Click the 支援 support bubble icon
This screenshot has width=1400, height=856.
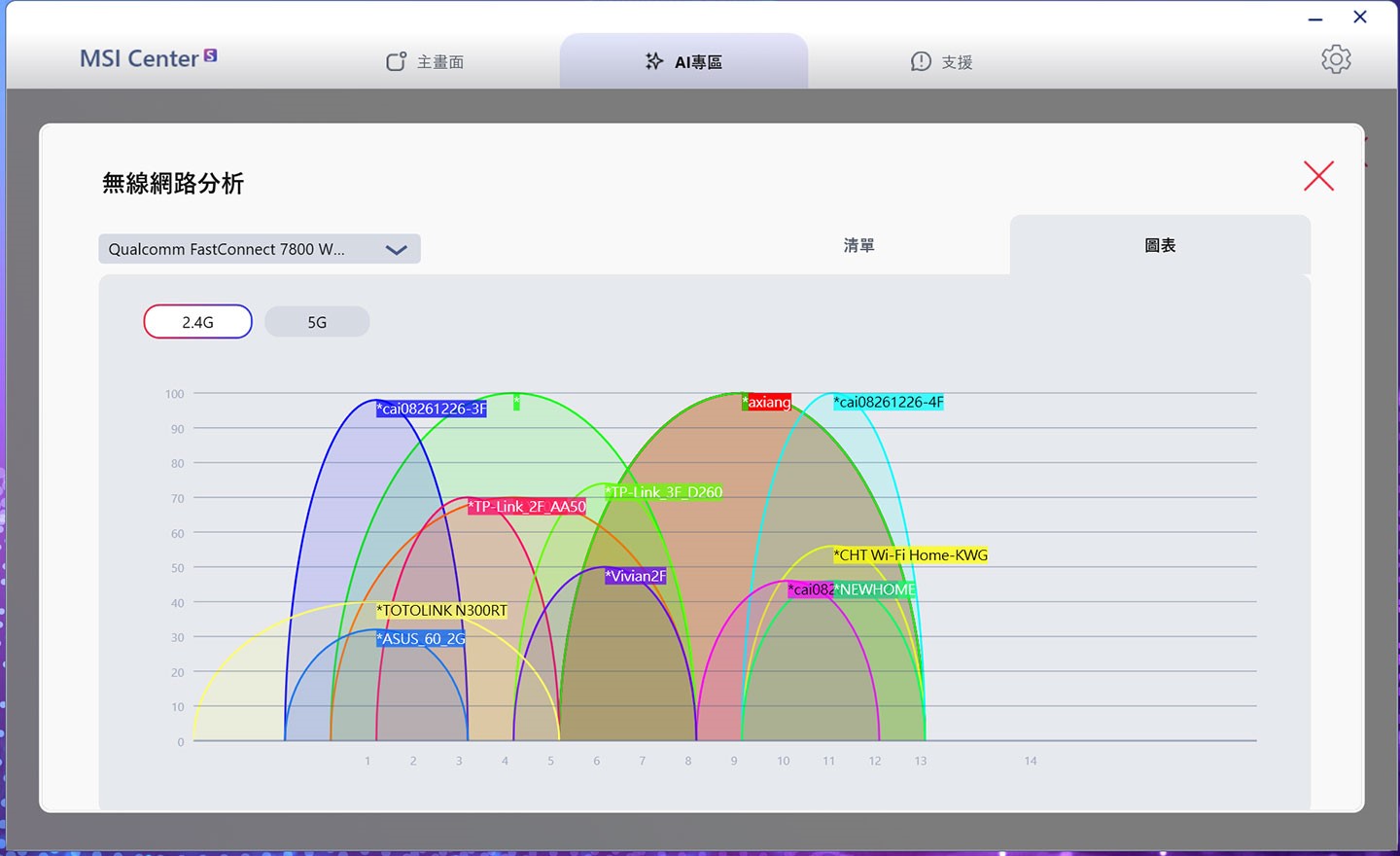click(x=921, y=61)
